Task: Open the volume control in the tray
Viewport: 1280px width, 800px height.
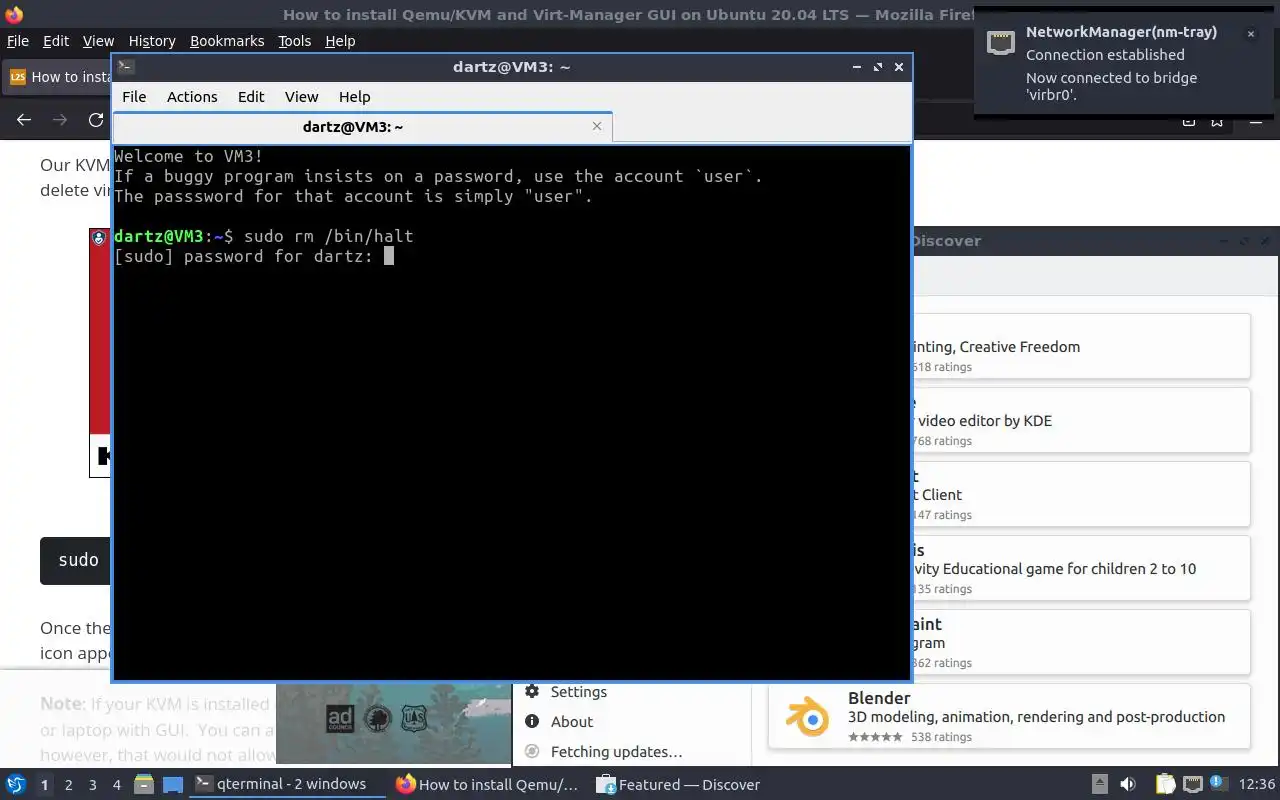Action: (x=1128, y=784)
